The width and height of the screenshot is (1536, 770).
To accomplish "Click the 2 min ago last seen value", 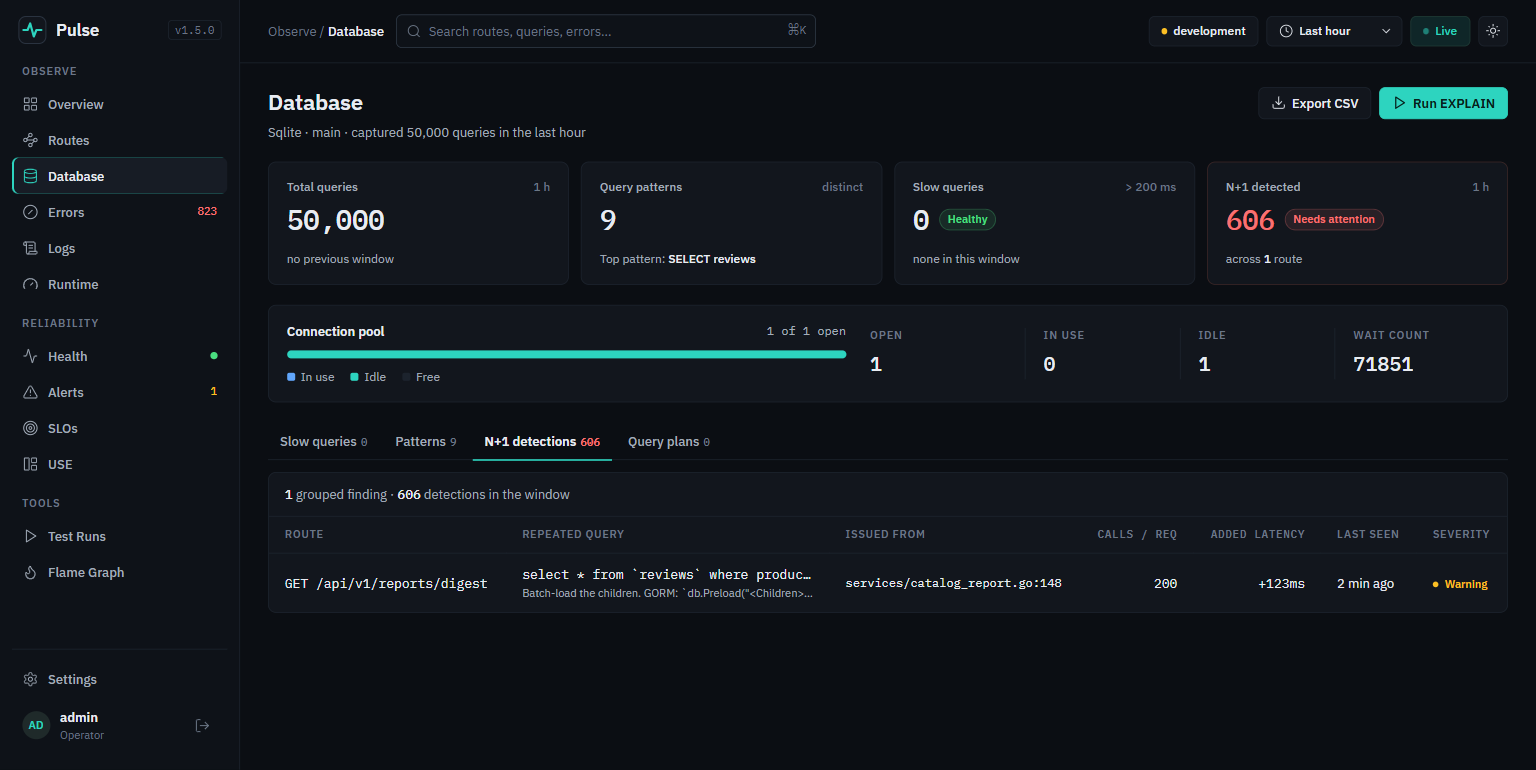I will click(1365, 583).
